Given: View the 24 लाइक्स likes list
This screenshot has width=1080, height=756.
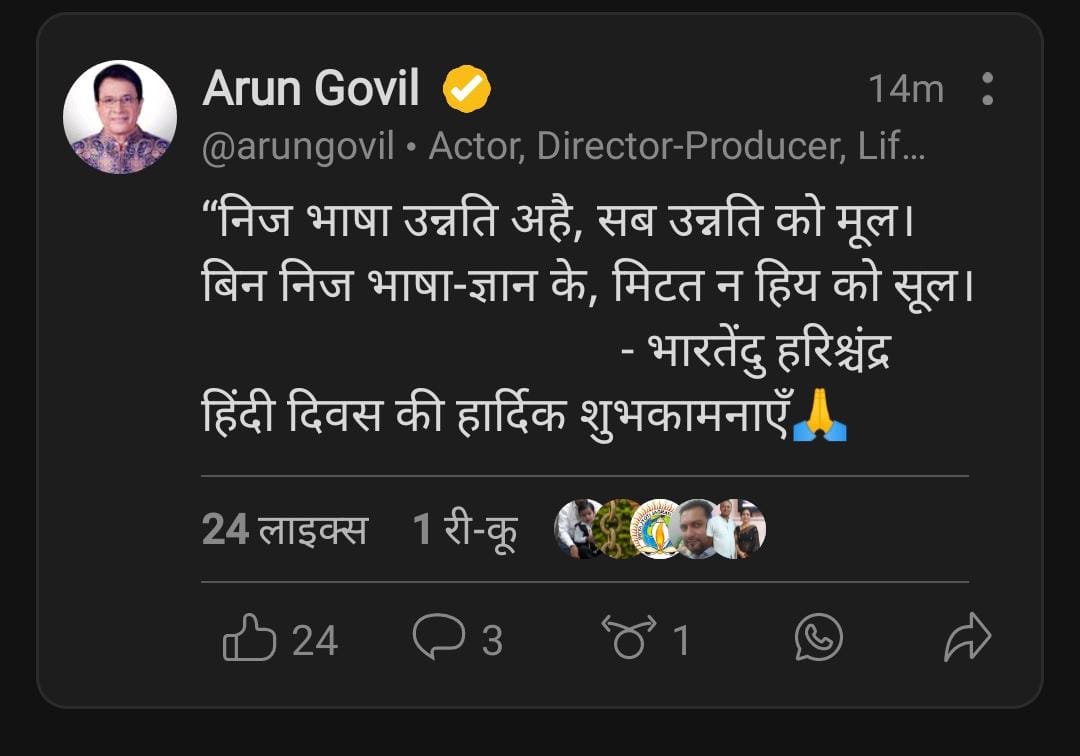Looking at the screenshot, I should (x=284, y=529).
